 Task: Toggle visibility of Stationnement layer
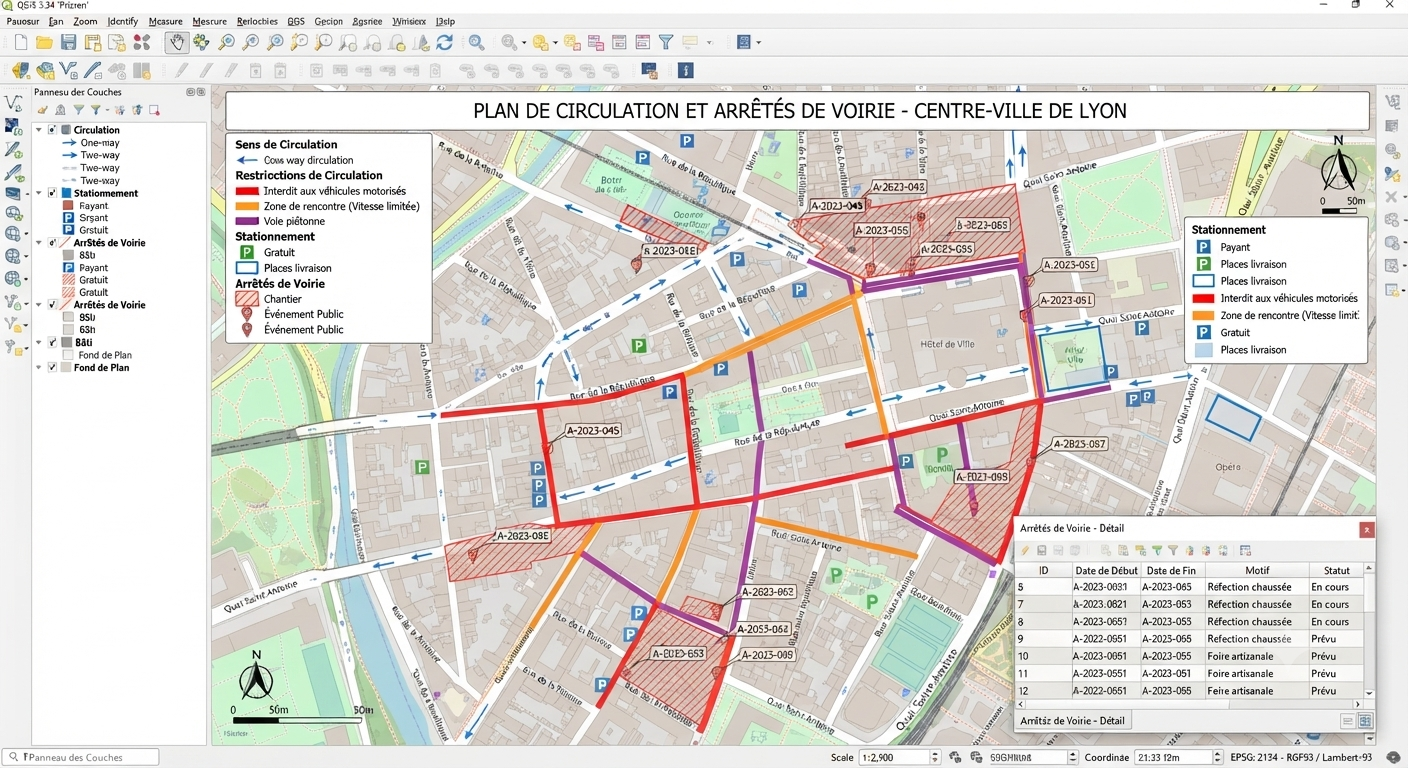coord(51,193)
